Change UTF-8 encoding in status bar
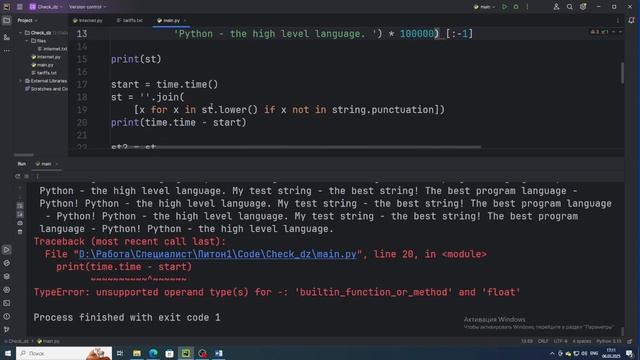640x360 pixels. (x=560, y=341)
